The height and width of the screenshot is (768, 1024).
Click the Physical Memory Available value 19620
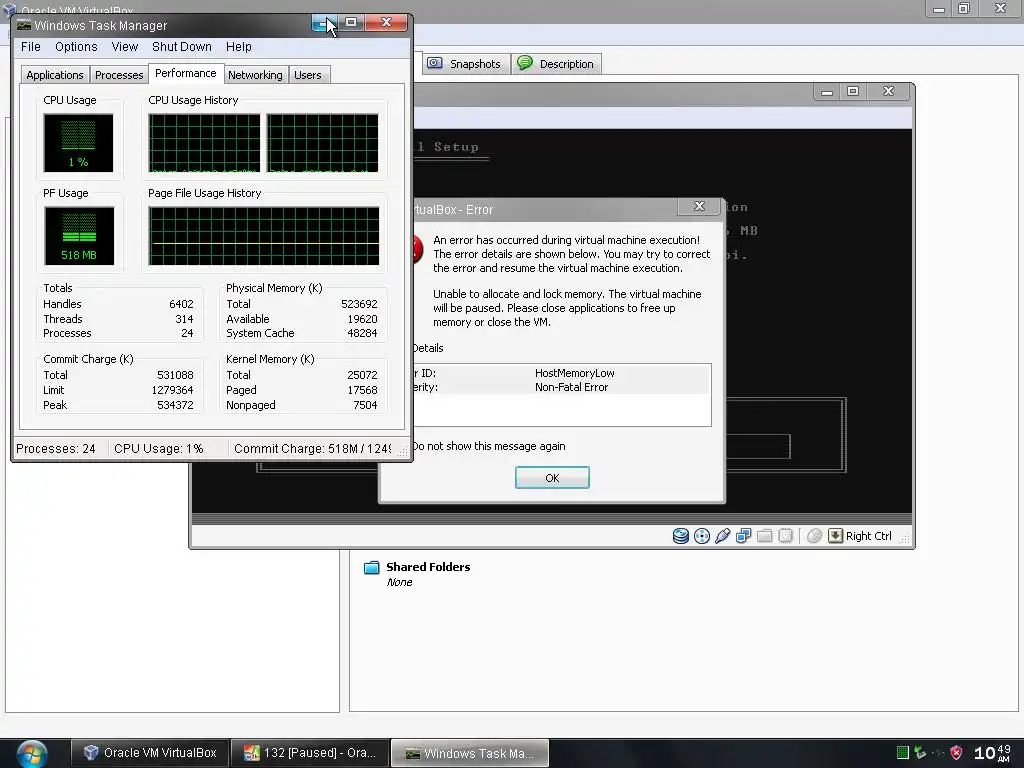pyautogui.click(x=362, y=319)
